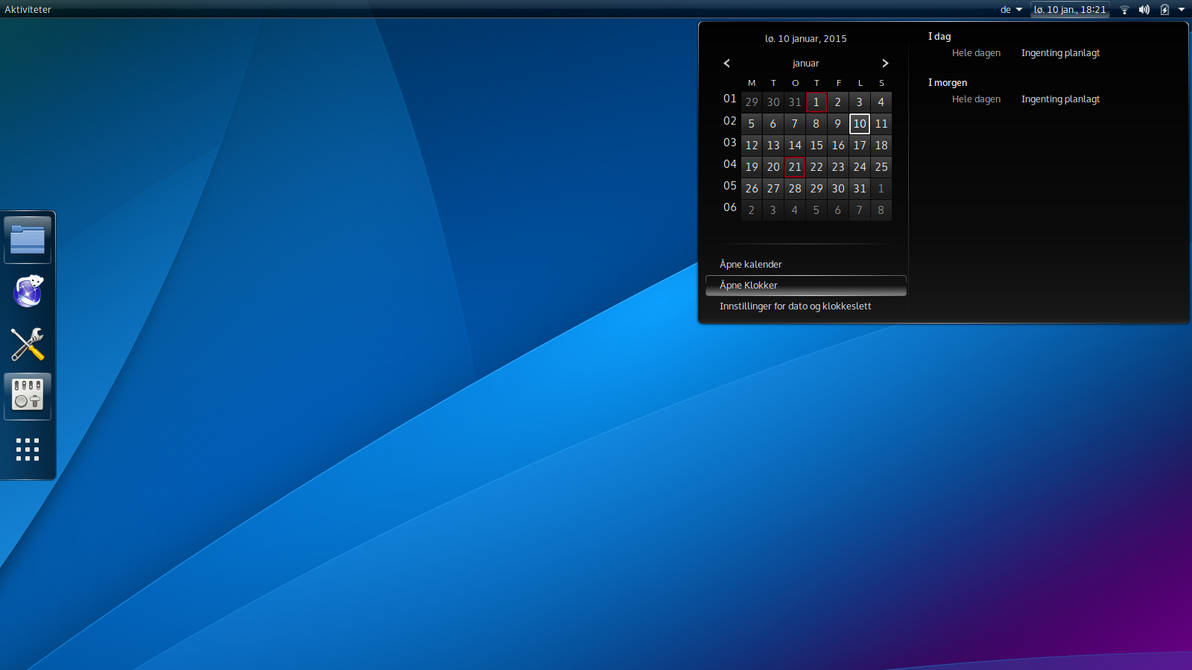1192x670 pixels.
Task: Select the highlighted date 21 in the calendar
Action: [x=794, y=166]
